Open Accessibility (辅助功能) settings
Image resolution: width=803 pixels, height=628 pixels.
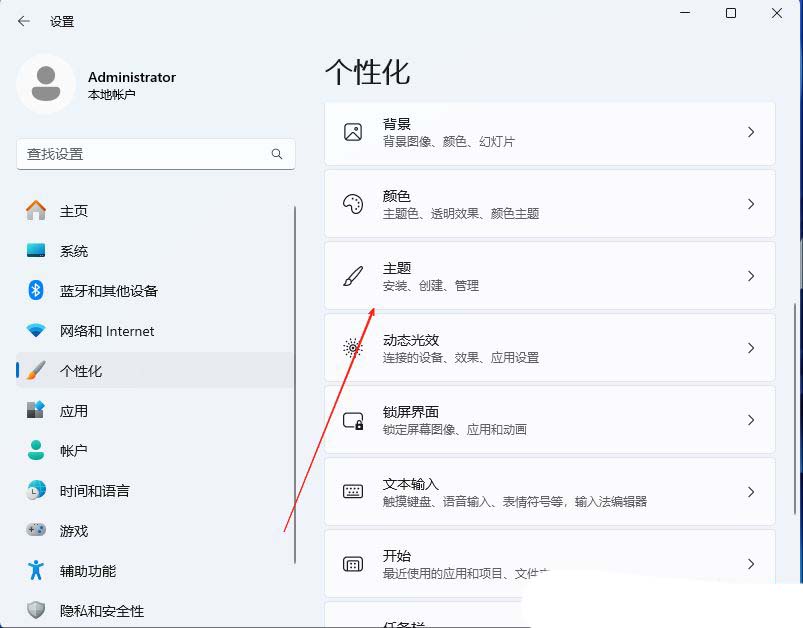point(87,571)
